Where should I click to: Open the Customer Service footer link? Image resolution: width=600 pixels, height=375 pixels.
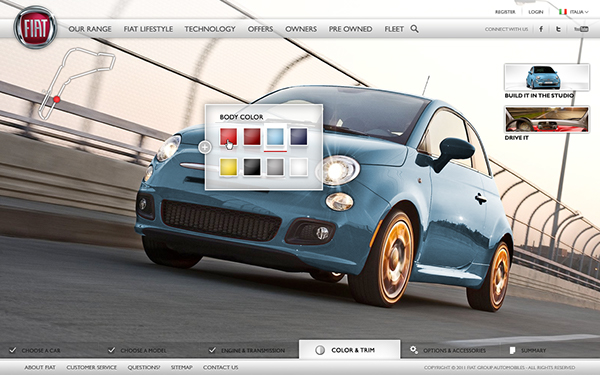tap(91, 367)
